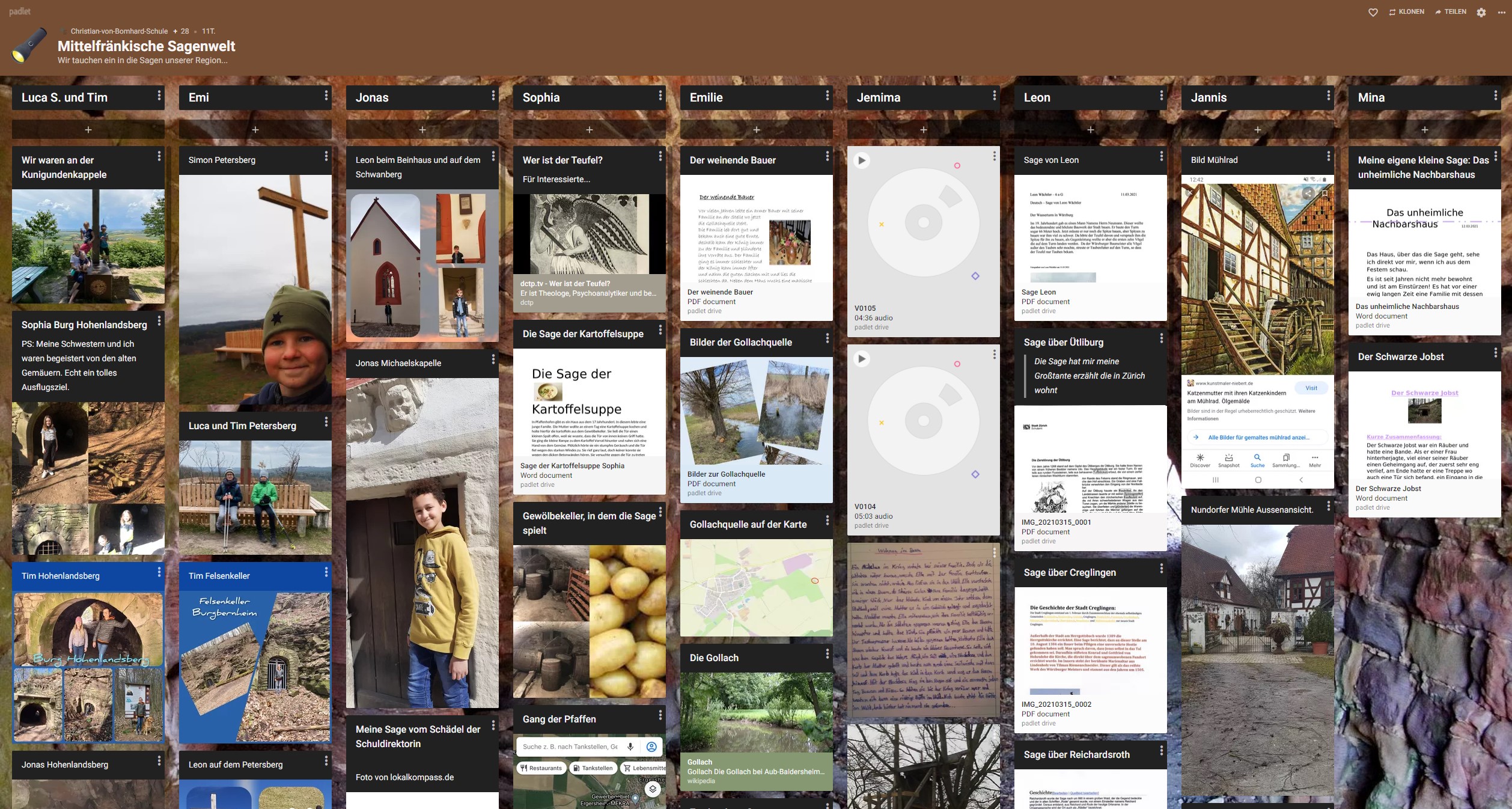Open Bilder zur Gollachquelle PDF attachment
The image size is (1512, 809).
pos(757,430)
